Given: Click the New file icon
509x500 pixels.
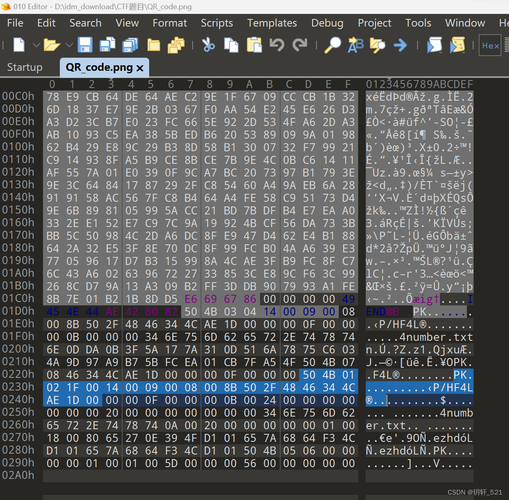Looking at the screenshot, I should click(19, 45).
